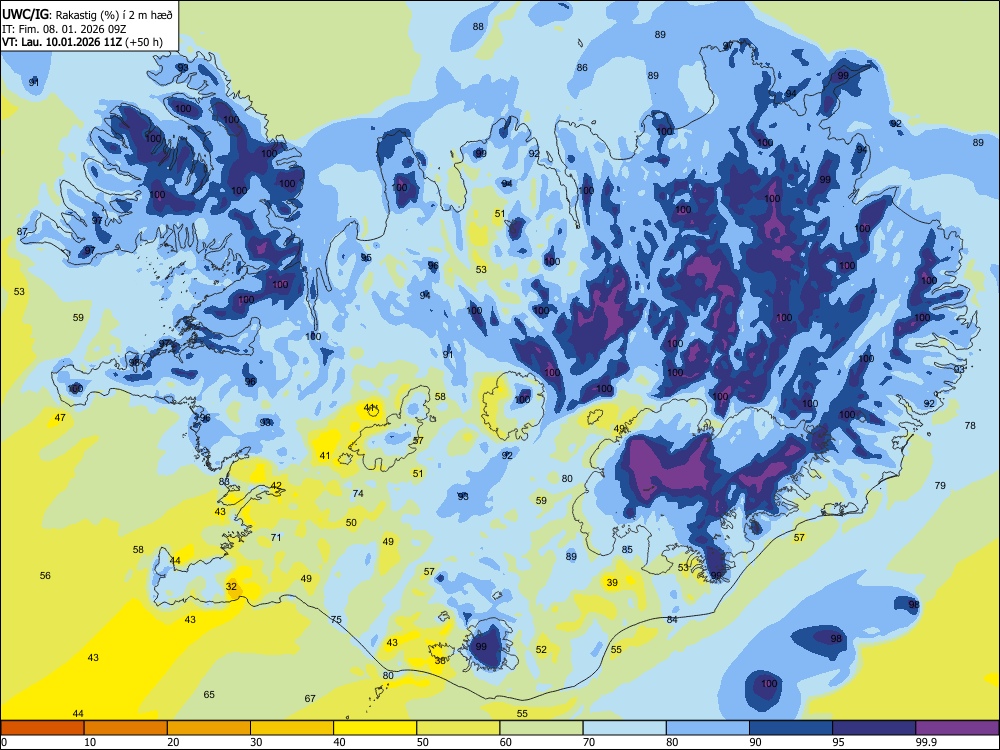This screenshot has height=750, width=1000.
Task: Click the 'VT: Lau. 10.01.2026 11Z' line
Action: pos(62,42)
